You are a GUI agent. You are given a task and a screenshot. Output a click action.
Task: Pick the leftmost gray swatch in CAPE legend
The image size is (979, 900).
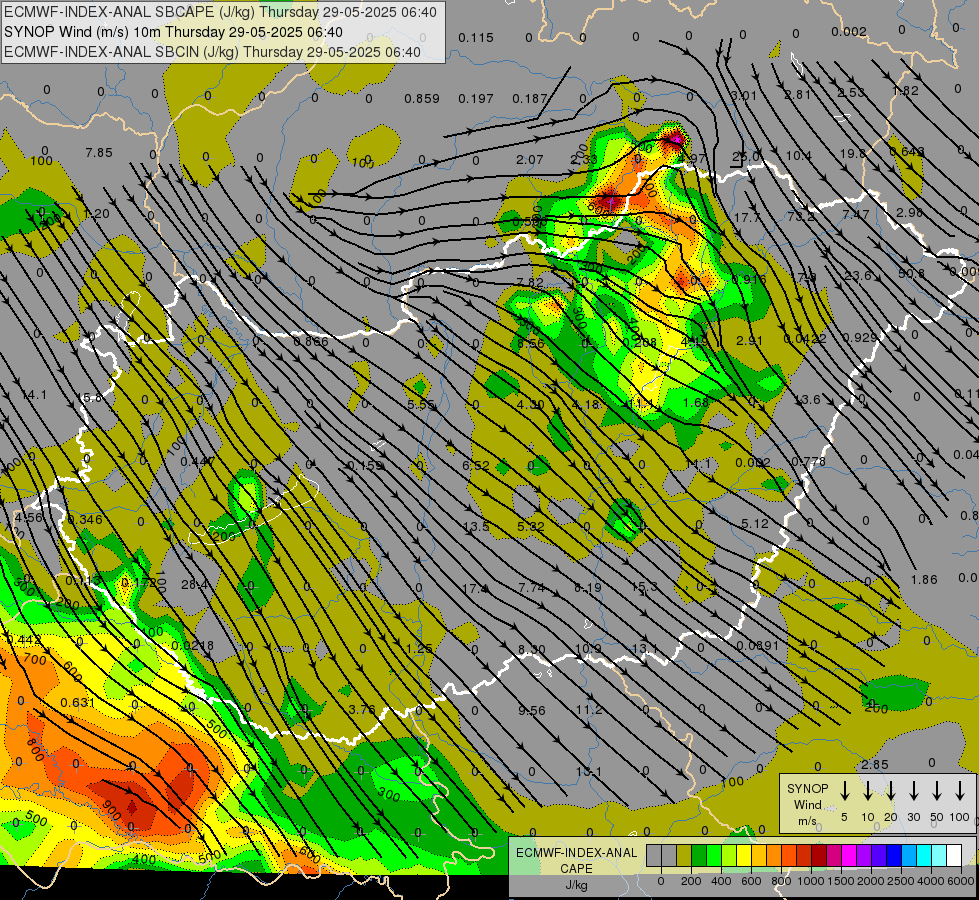pos(654,856)
